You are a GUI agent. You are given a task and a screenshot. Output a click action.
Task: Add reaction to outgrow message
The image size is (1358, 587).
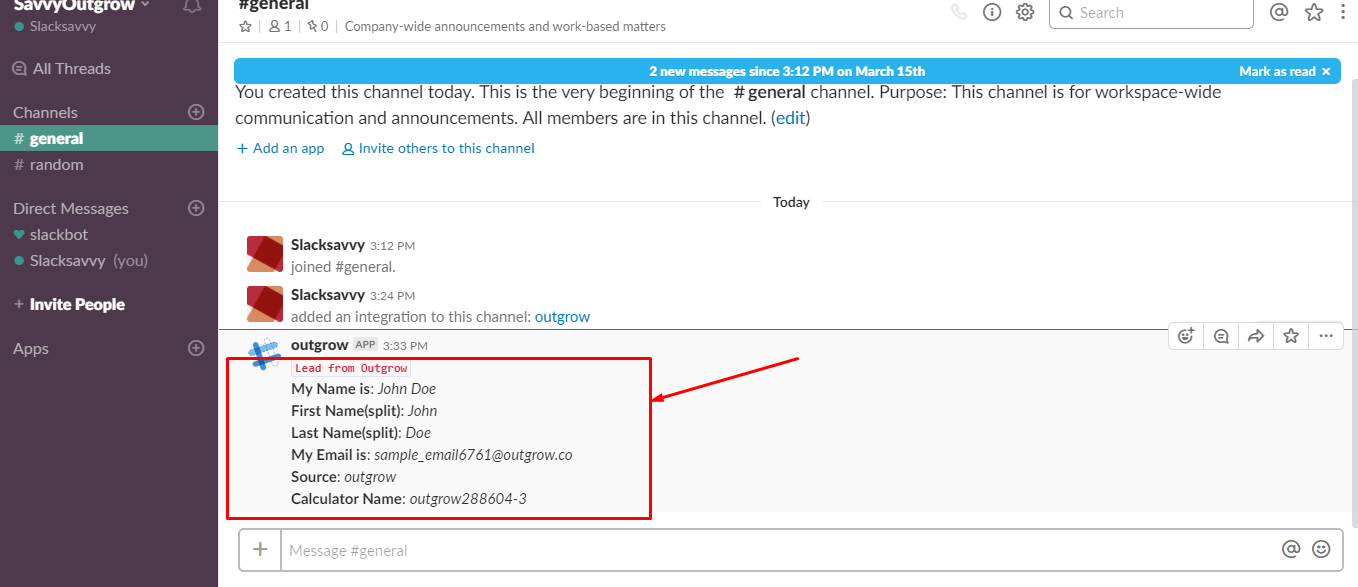click(x=1186, y=336)
